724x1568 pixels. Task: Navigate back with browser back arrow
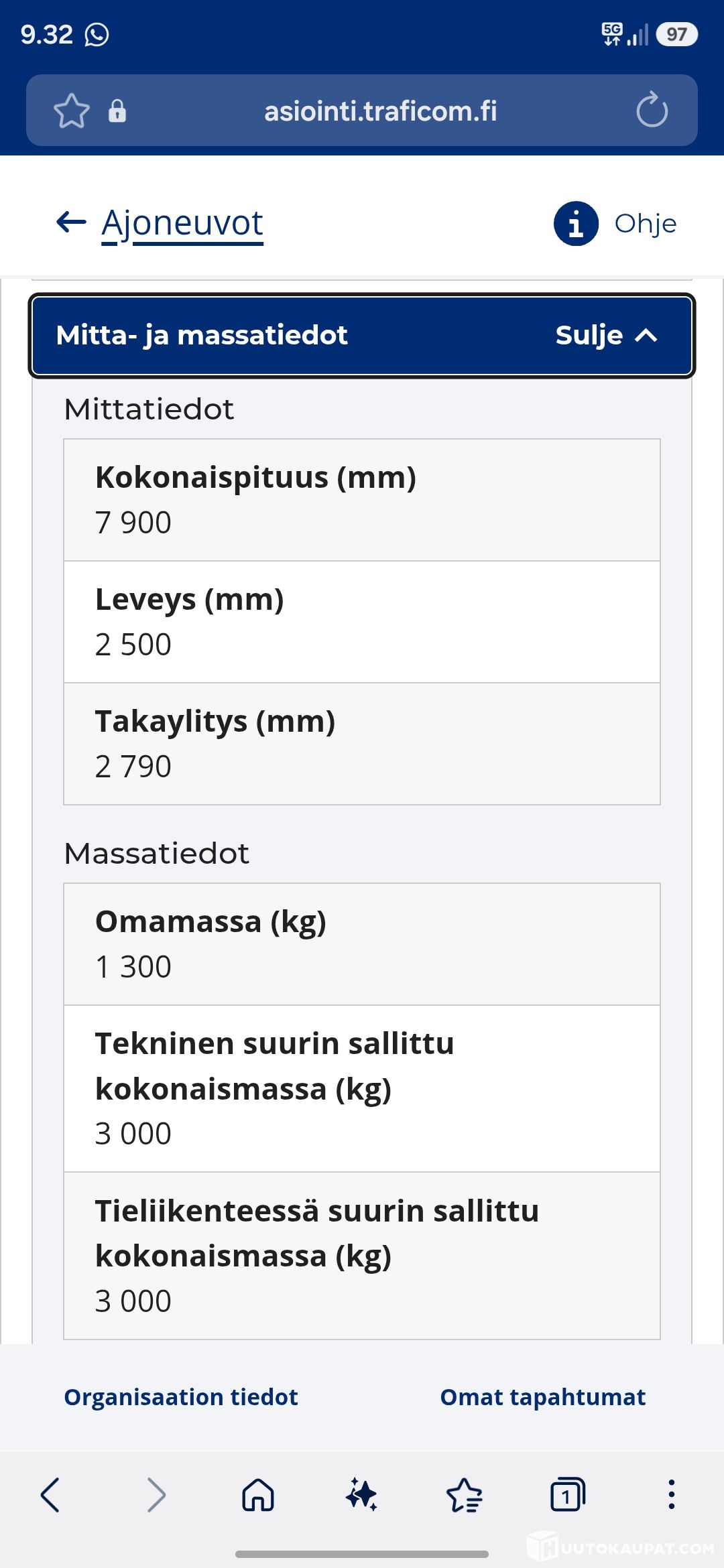point(51,1494)
